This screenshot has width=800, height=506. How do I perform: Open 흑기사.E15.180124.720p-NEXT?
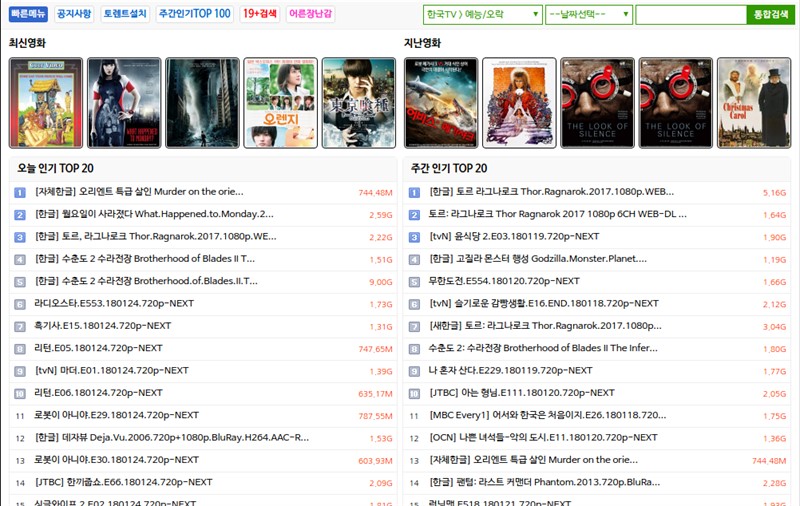coord(103,326)
